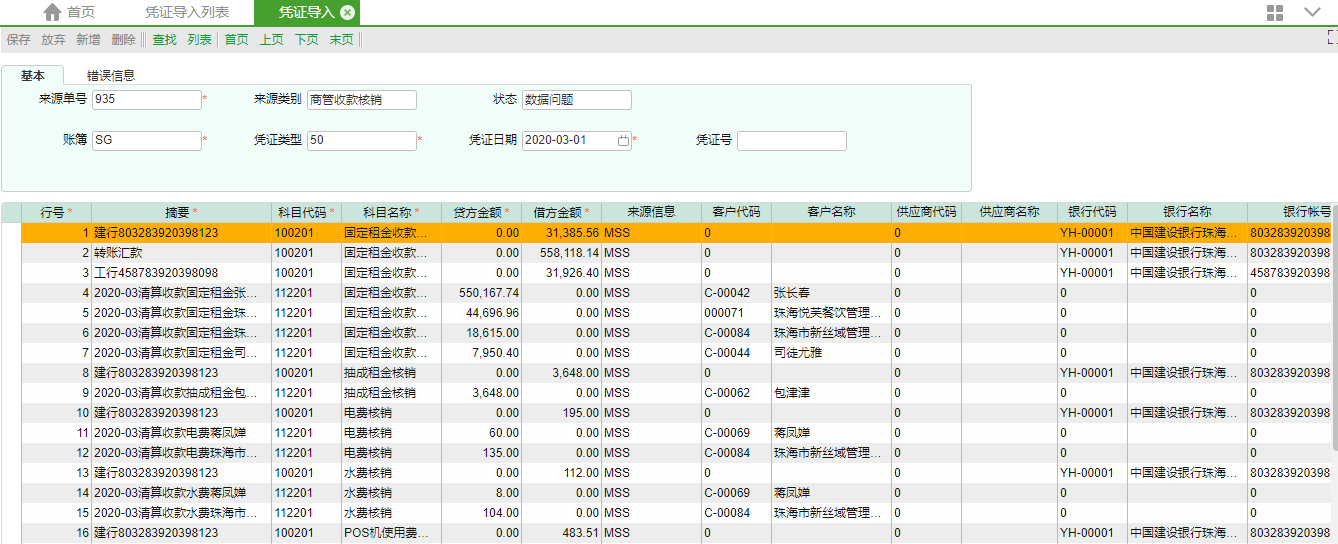Screen dimensions: 1338x544
Task: Click the 凭证号 input field
Action: (x=791, y=141)
